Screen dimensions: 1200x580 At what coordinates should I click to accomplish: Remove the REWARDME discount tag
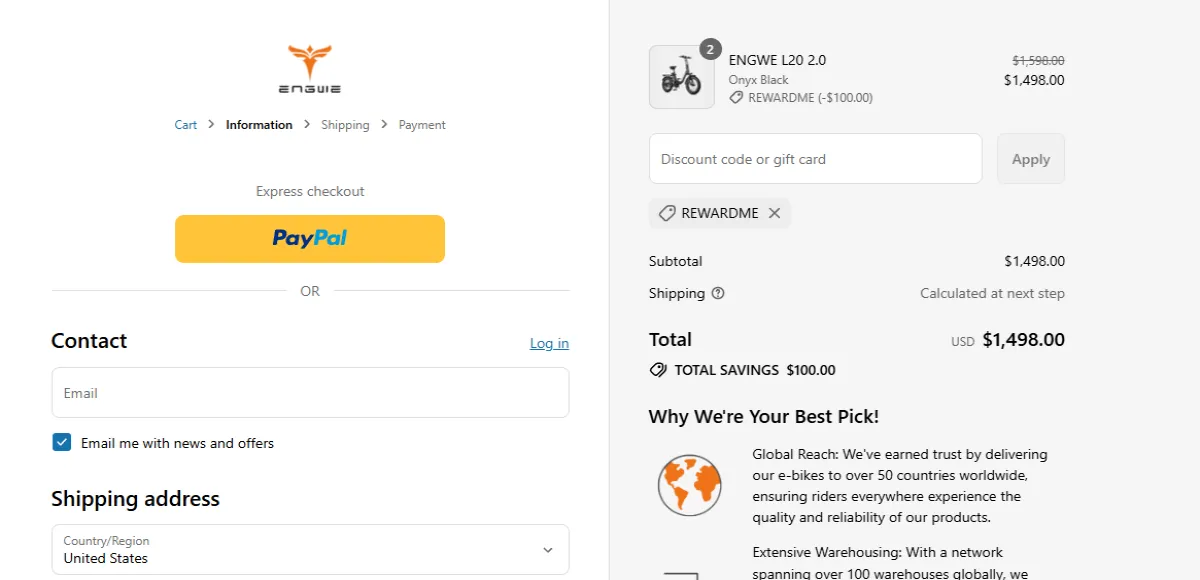[774, 213]
